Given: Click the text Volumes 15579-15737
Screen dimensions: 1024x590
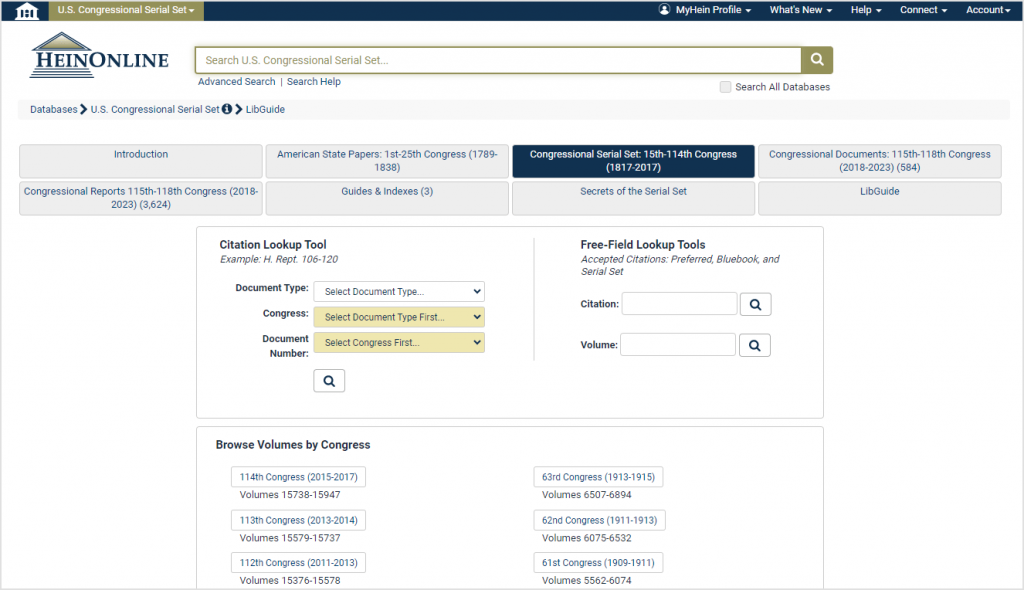Looking at the screenshot, I should pos(290,538).
